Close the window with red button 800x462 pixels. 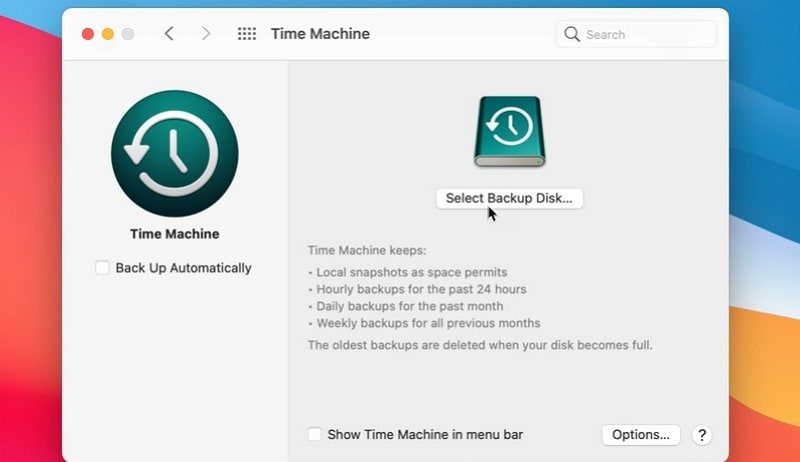click(88, 34)
